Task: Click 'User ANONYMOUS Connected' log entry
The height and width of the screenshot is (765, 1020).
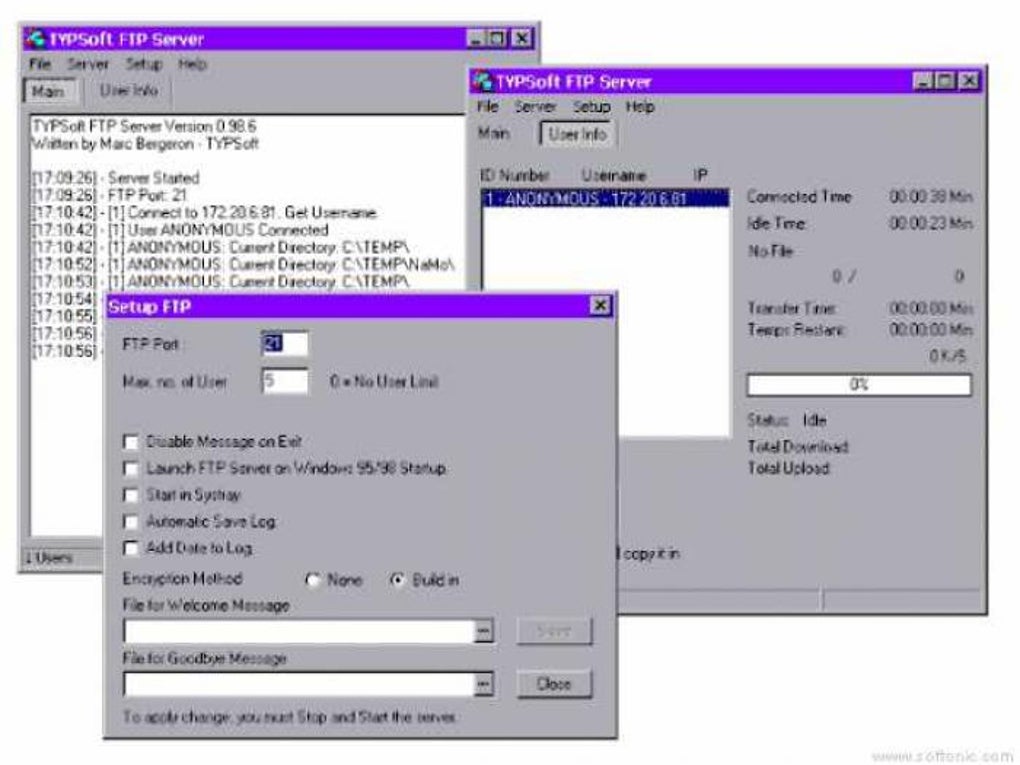Action: [x=180, y=230]
